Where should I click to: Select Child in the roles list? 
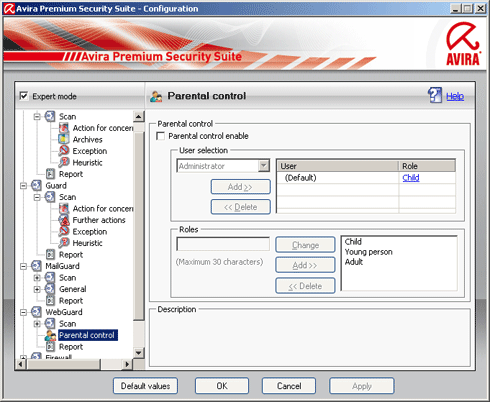point(353,241)
